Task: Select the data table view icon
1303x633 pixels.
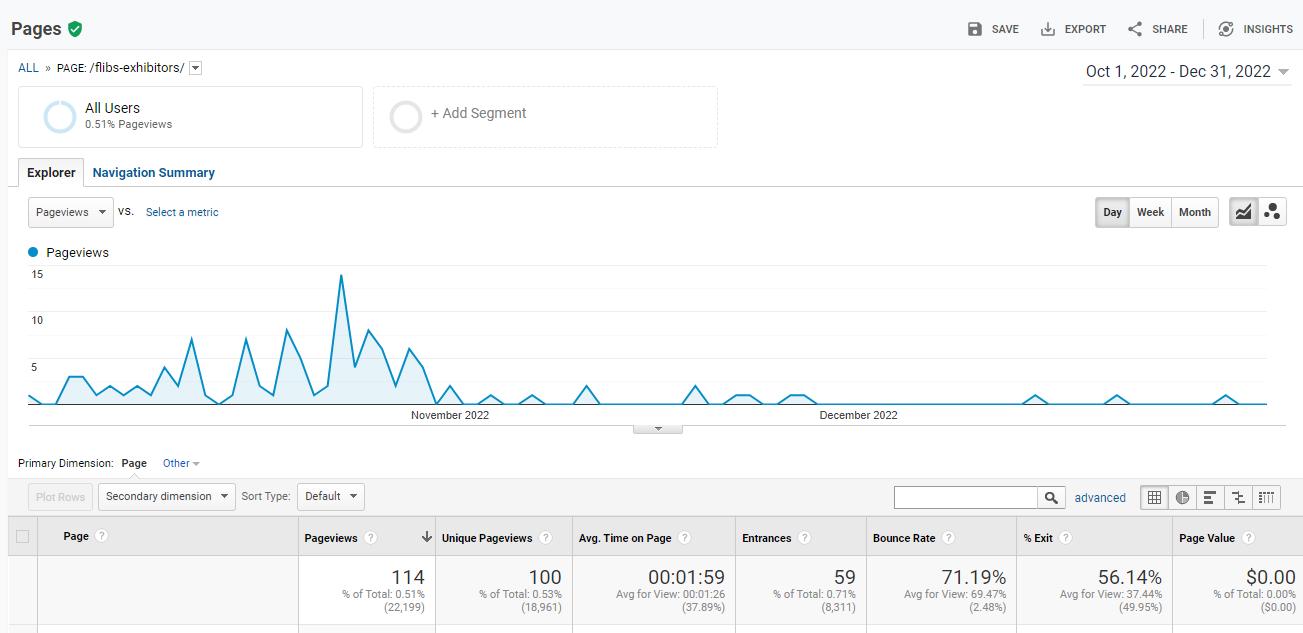Action: click(1155, 497)
